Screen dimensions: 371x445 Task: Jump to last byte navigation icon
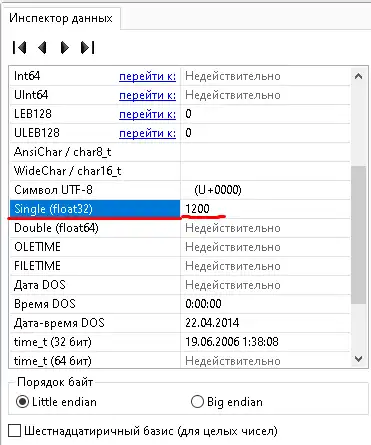pyautogui.click(x=88, y=47)
